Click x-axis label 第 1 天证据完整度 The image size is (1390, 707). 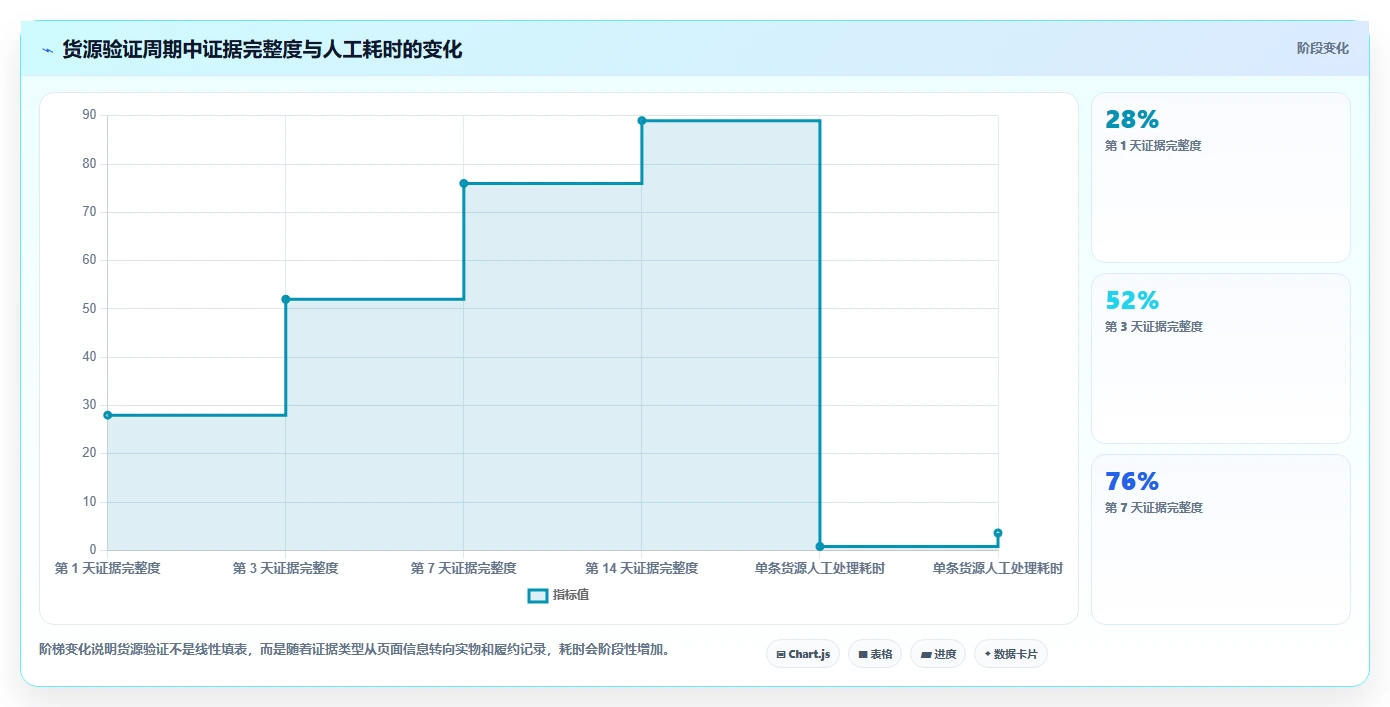[108, 568]
